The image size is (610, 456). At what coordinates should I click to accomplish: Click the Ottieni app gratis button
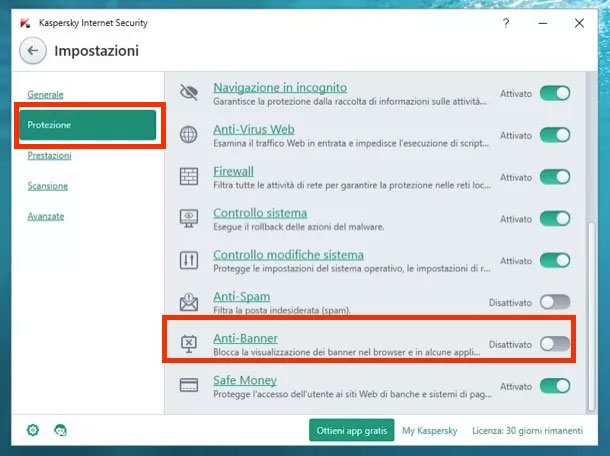pos(350,430)
